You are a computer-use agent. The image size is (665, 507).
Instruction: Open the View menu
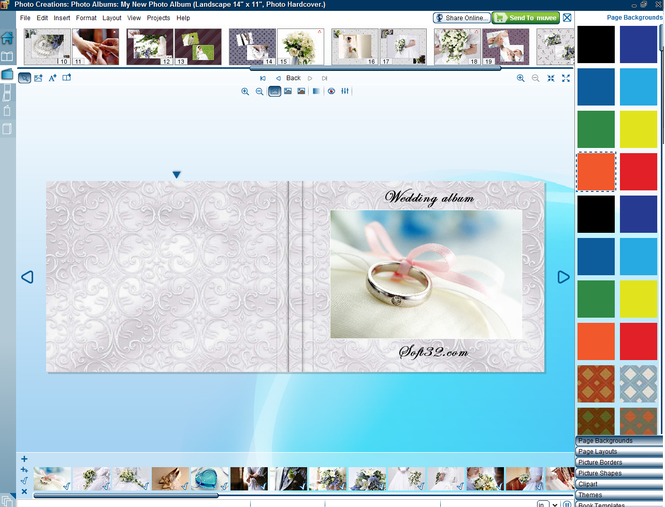tap(134, 18)
